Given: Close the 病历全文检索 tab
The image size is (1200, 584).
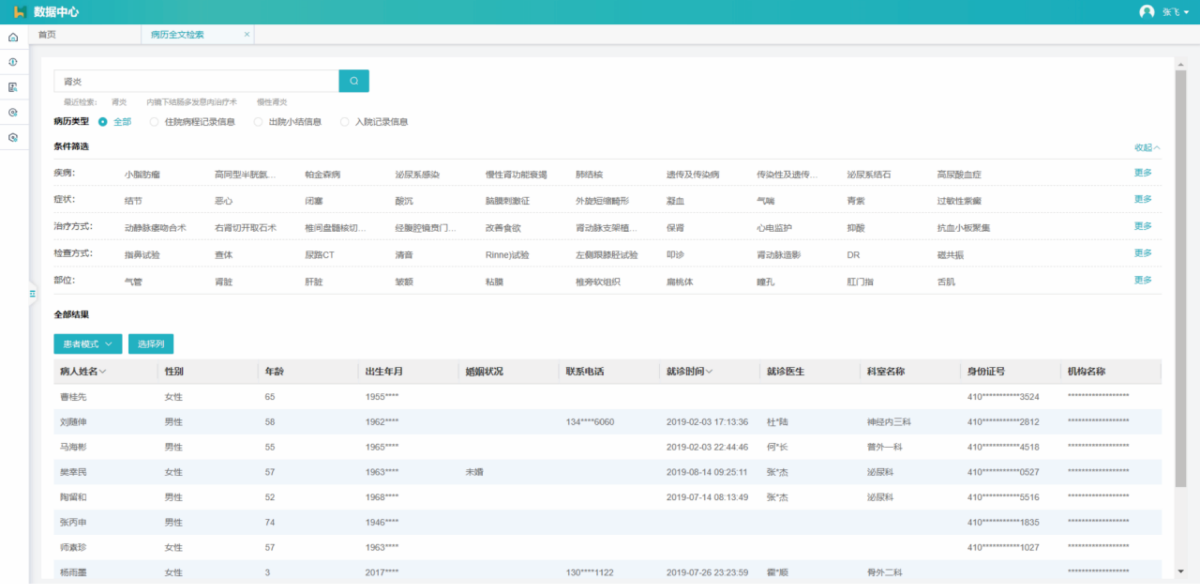Looking at the screenshot, I should (x=247, y=34).
